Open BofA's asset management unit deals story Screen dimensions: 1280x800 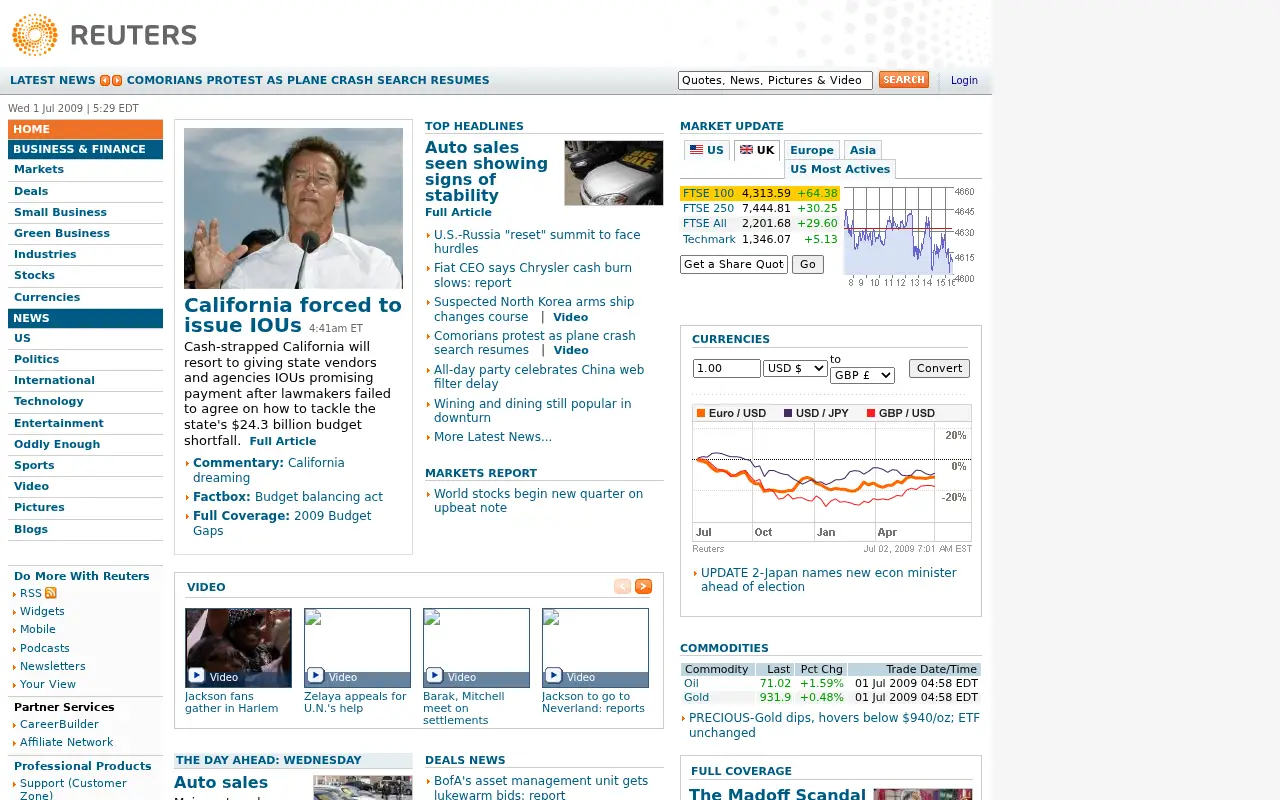tap(541, 787)
